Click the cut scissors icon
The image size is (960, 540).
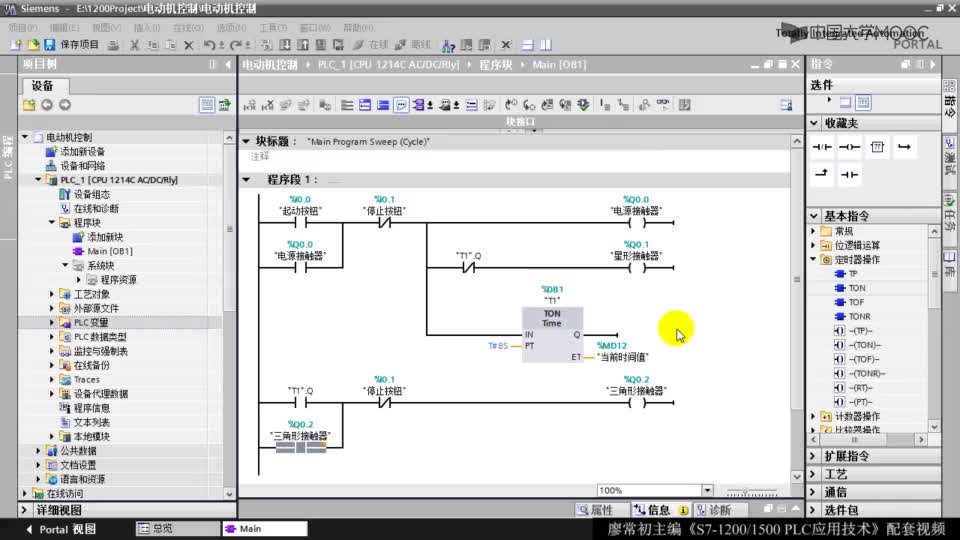(134, 45)
